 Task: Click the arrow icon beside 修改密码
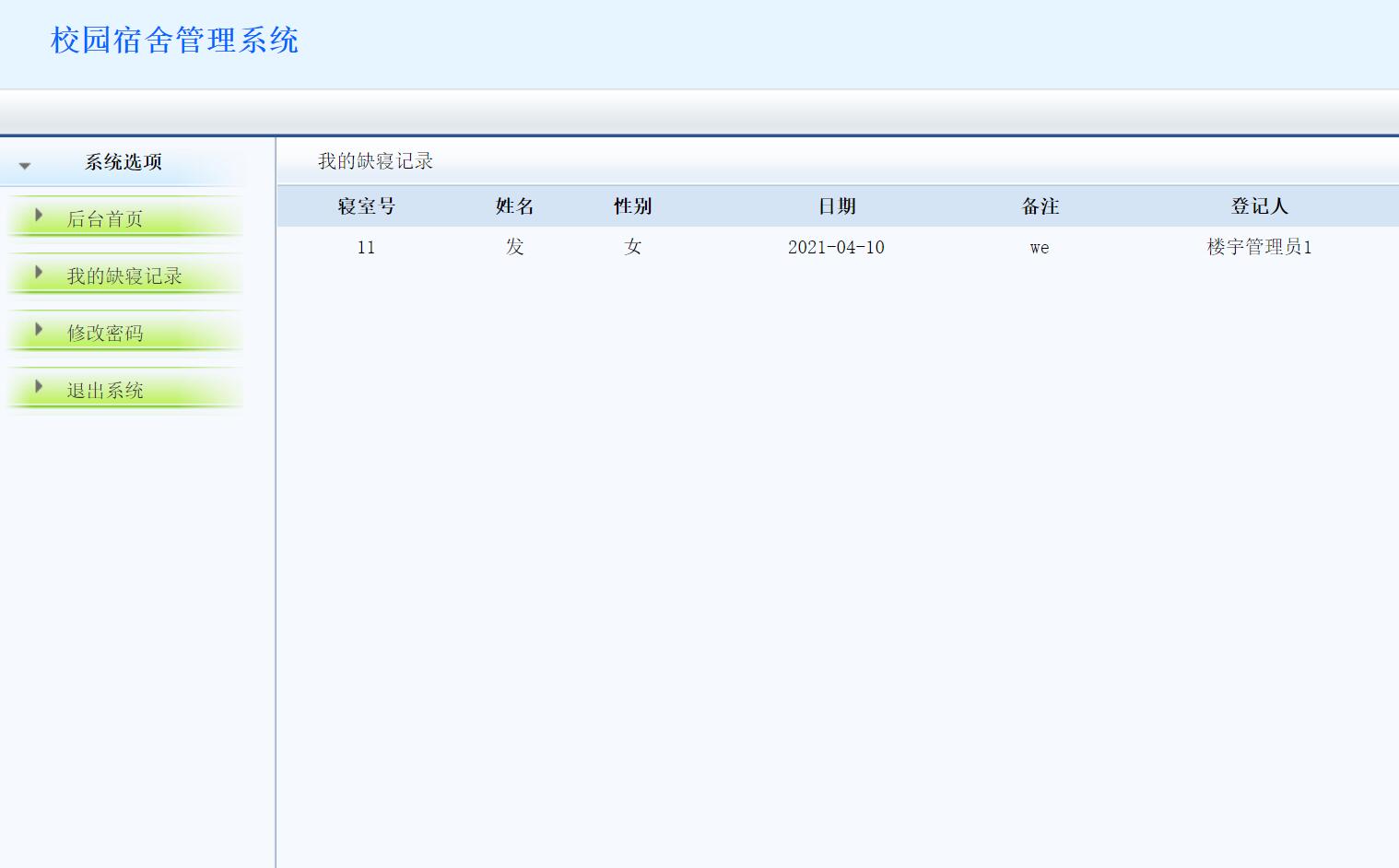(38, 329)
